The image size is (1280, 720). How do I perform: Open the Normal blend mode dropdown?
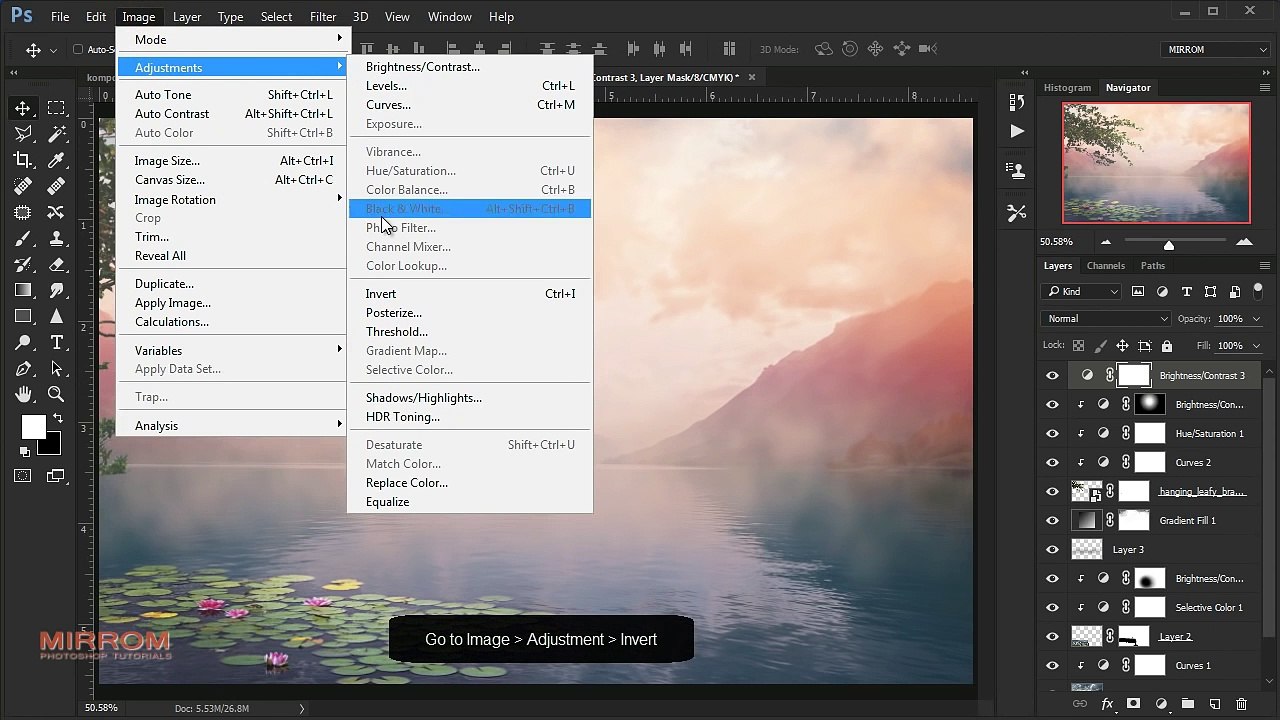(x=1105, y=319)
